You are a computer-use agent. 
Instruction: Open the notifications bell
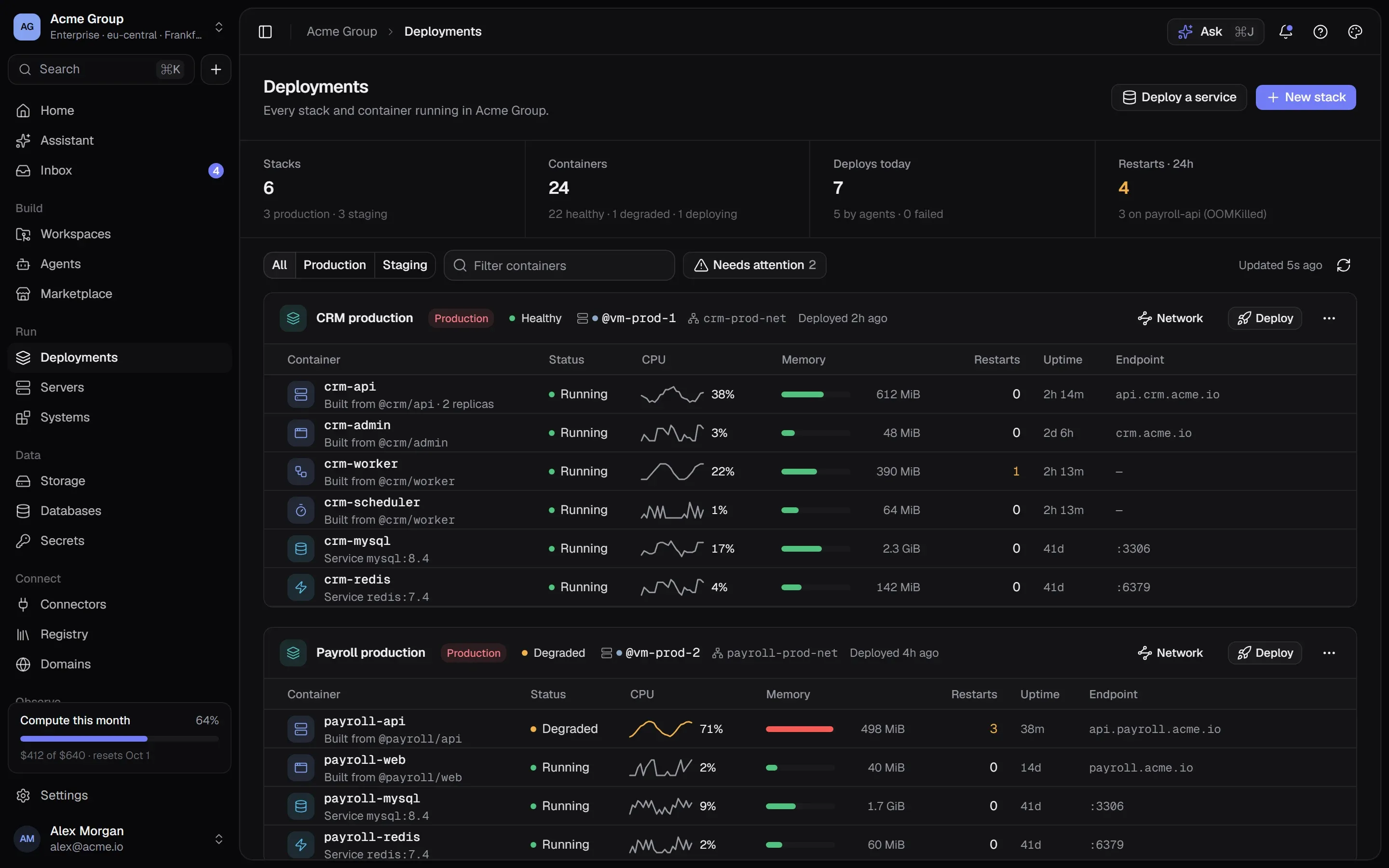coord(1286,31)
